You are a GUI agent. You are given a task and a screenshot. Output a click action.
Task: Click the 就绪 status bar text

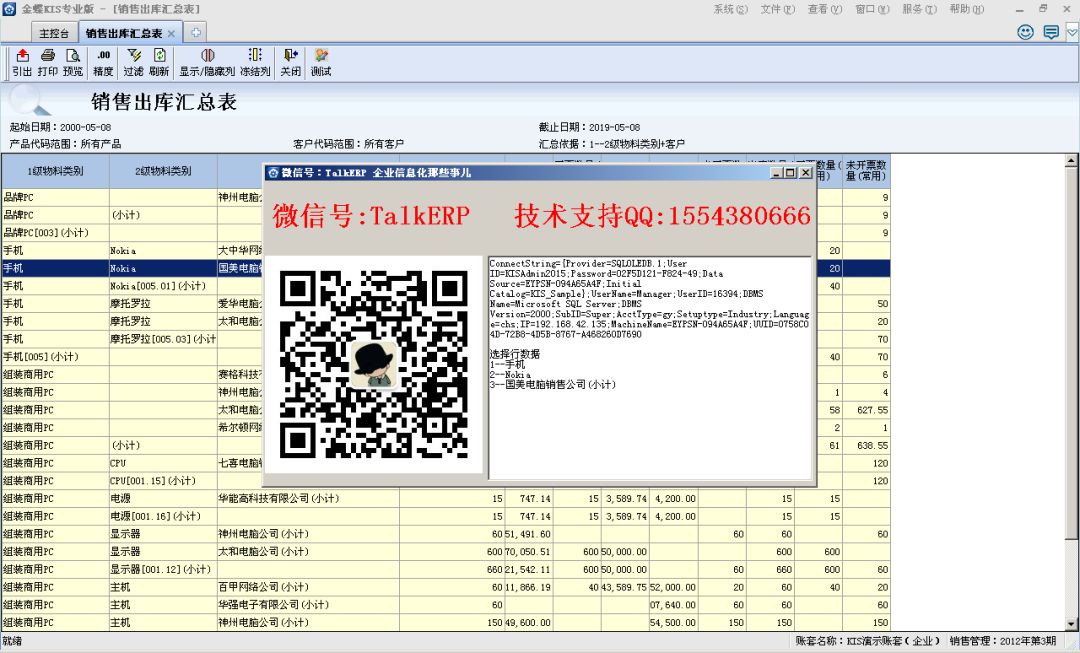[x=12, y=641]
